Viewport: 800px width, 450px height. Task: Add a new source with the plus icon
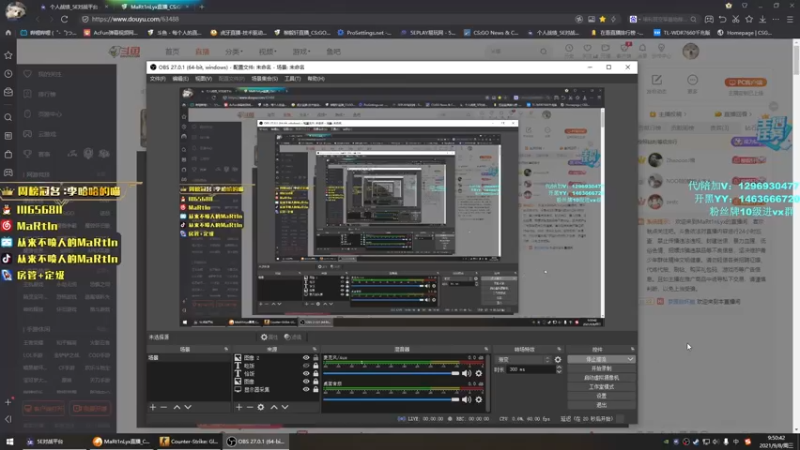(239, 407)
